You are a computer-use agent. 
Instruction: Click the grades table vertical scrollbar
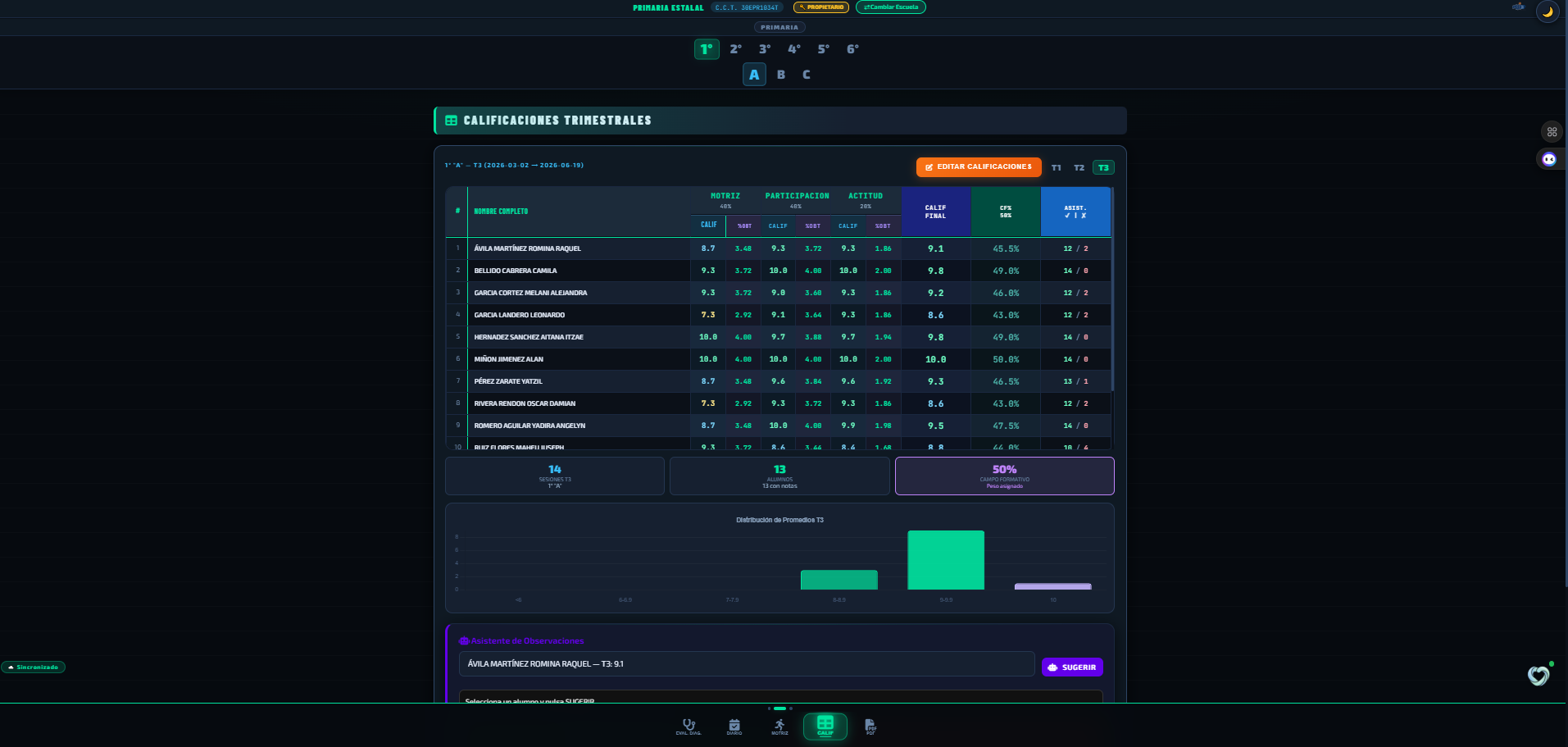click(x=1112, y=289)
